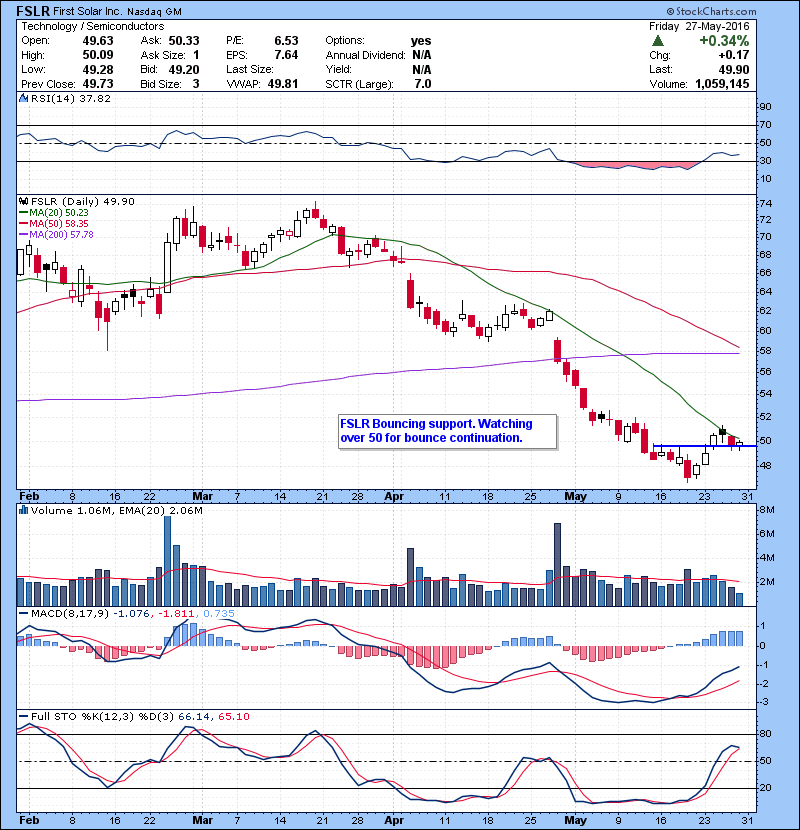Click the 'FSLR Bouncing support' annotation box
The width and height of the screenshot is (800, 830).
click(x=447, y=431)
